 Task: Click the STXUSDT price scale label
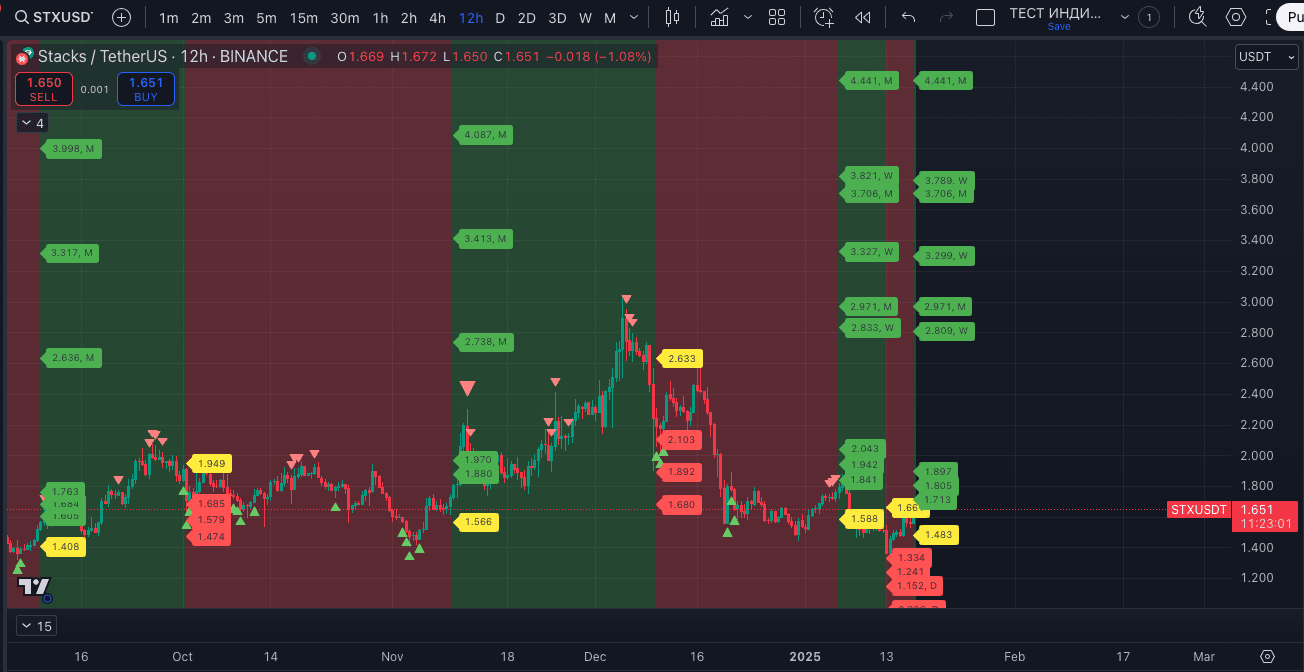click(1199, 510)
